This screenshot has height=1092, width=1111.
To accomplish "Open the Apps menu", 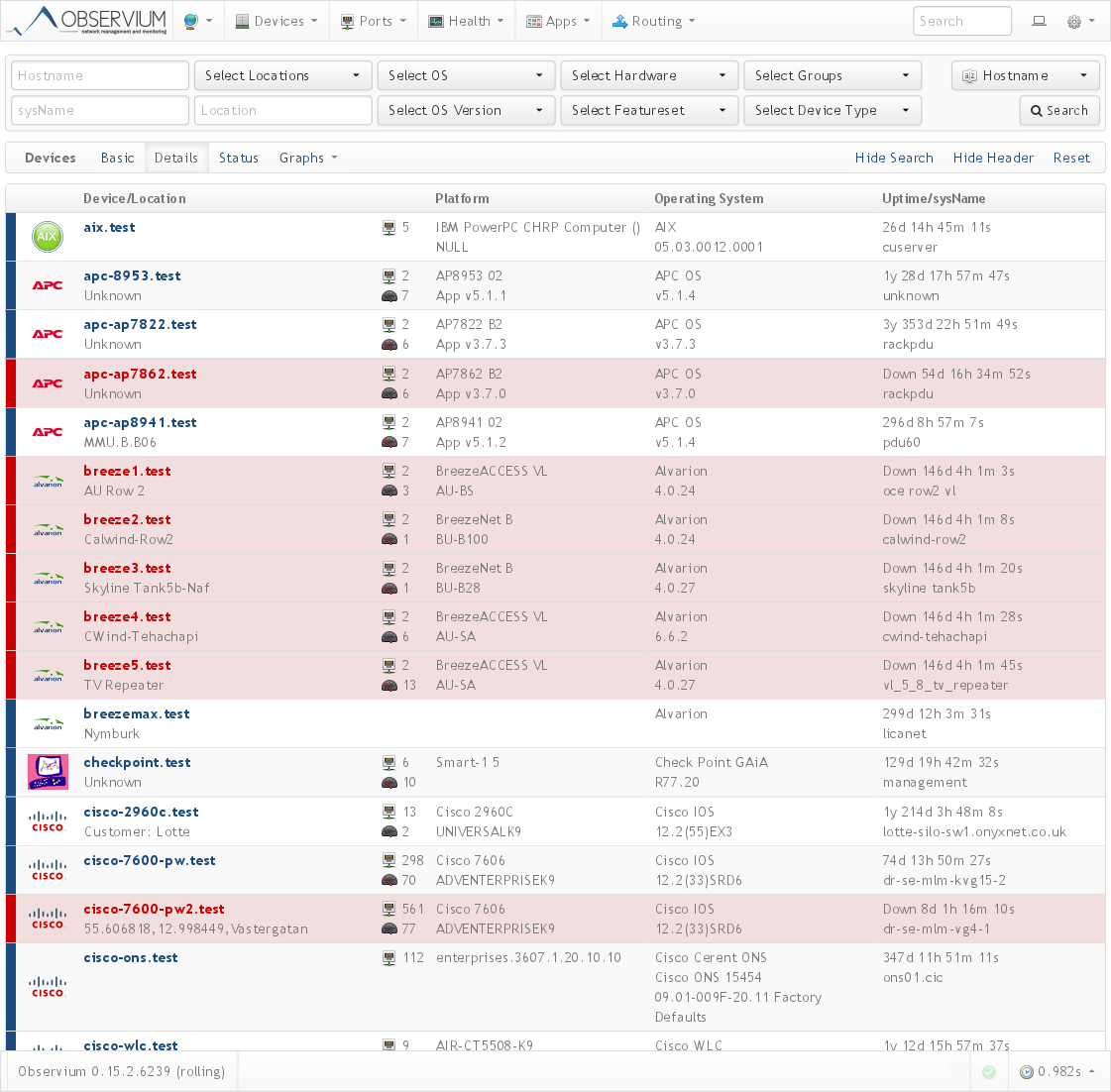I will coord(558,21).
